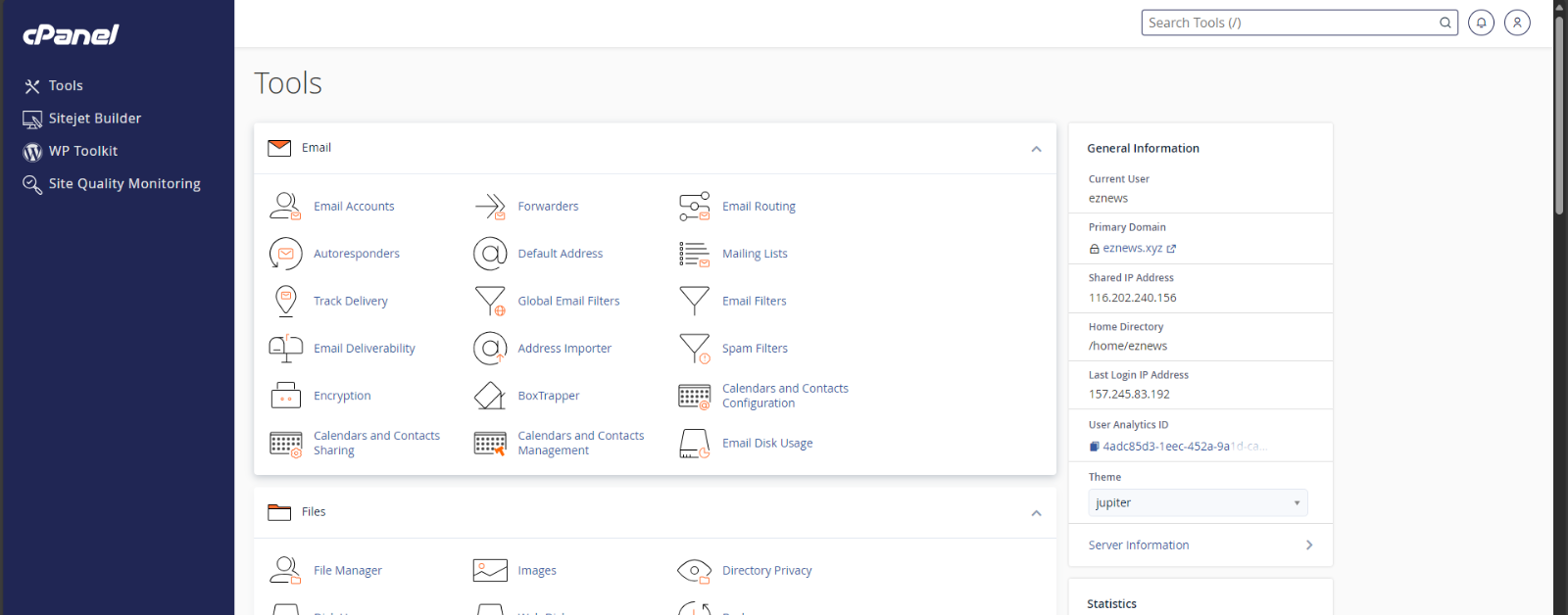Open the Mailing Lists icon

click(694, 254)
